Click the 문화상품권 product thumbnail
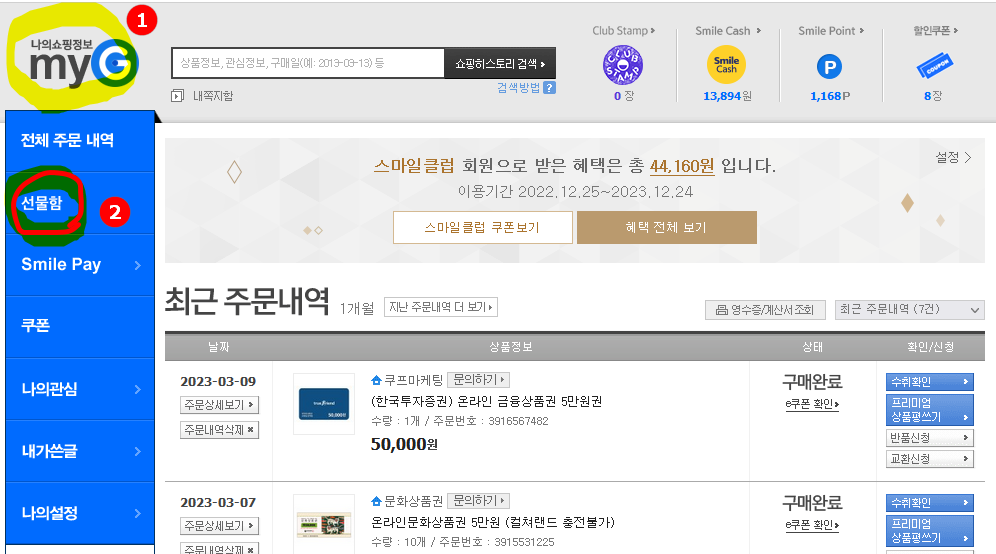This screenshot has height=554, width=996. click(324, 525)
